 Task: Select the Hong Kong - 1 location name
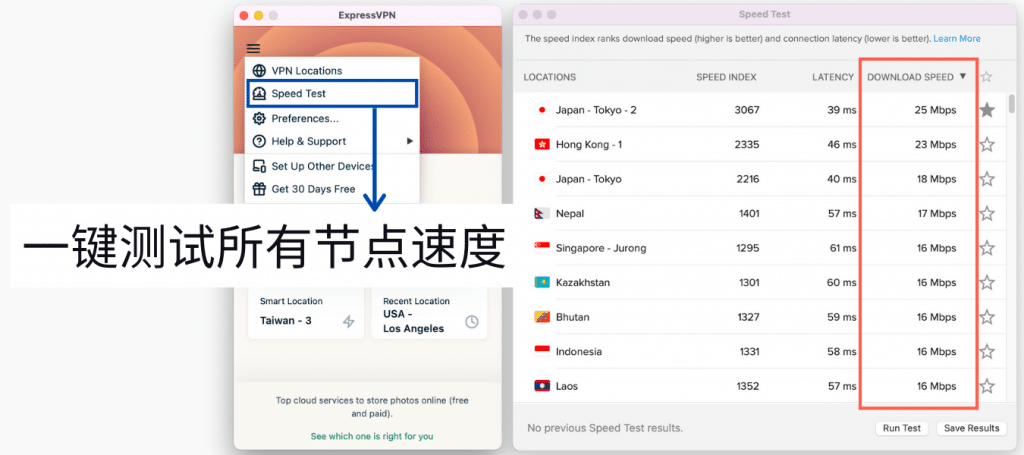click(x=588, y=144)
